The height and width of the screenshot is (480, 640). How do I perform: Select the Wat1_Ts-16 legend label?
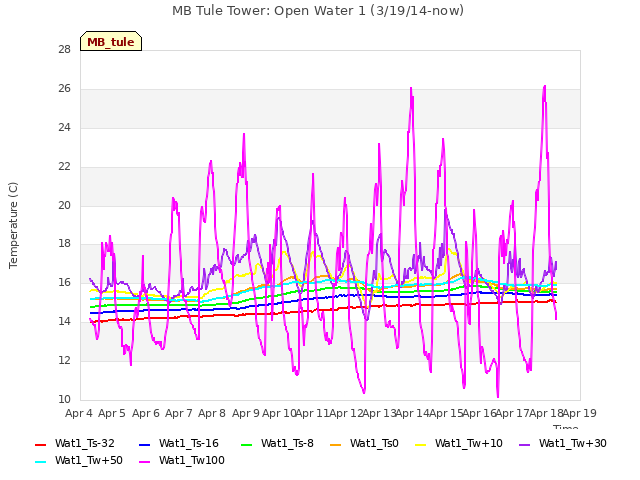[189, 443]
